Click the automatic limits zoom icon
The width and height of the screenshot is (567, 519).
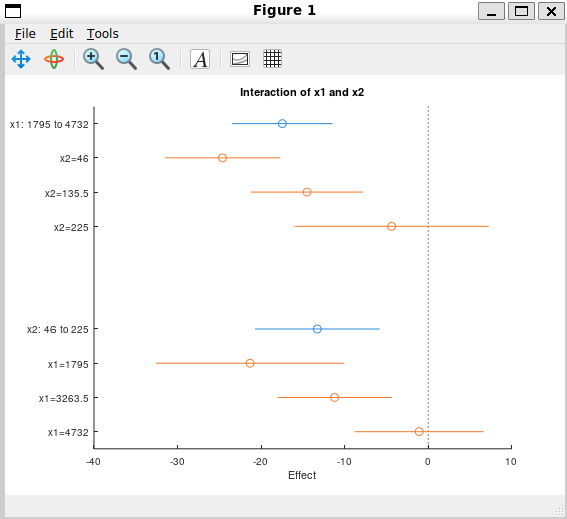point(159,59)
